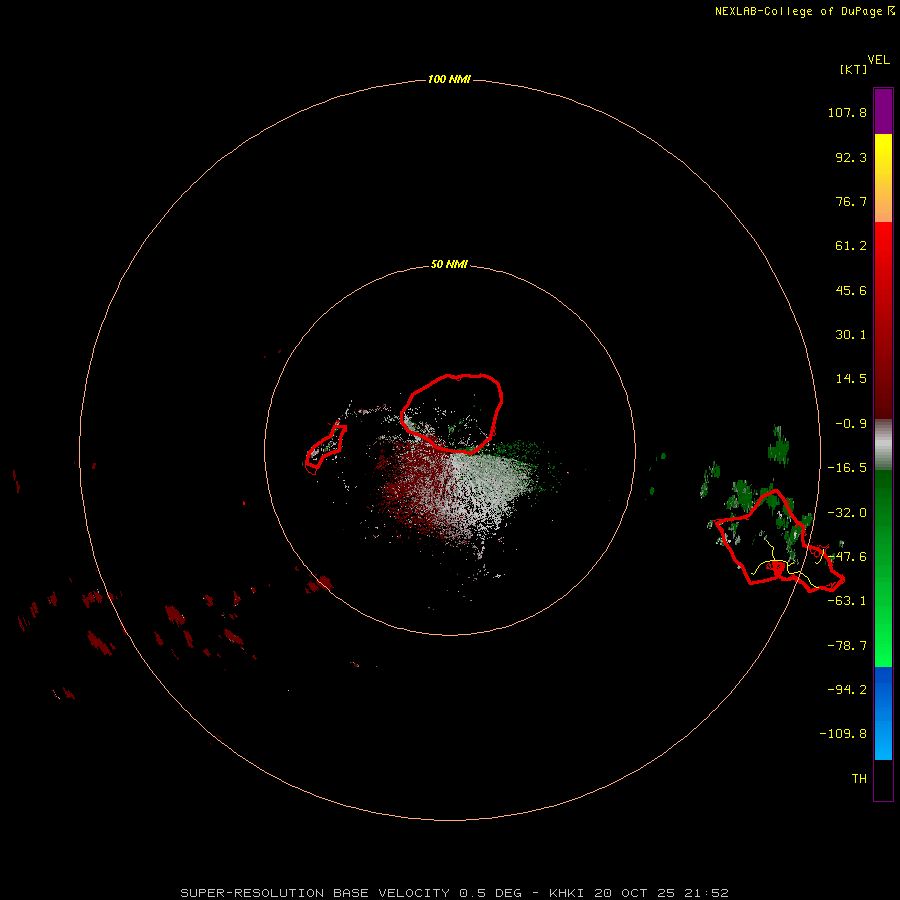Click the 14.5 velocity scale value
Viewport: 900px width, 900px height.
pyautogui.click(x=851, y=379)
